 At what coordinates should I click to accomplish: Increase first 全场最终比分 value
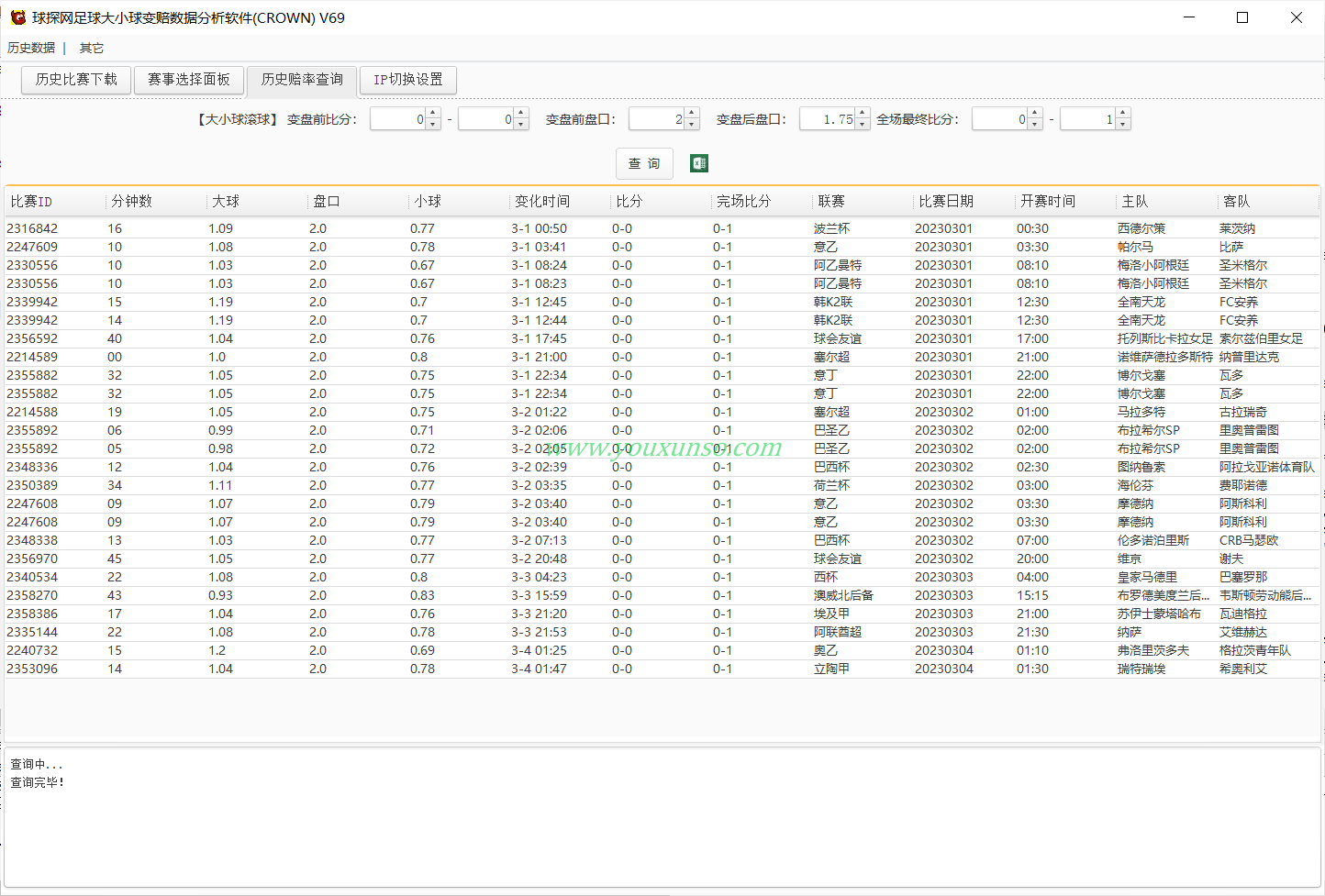coord(1035,114)
